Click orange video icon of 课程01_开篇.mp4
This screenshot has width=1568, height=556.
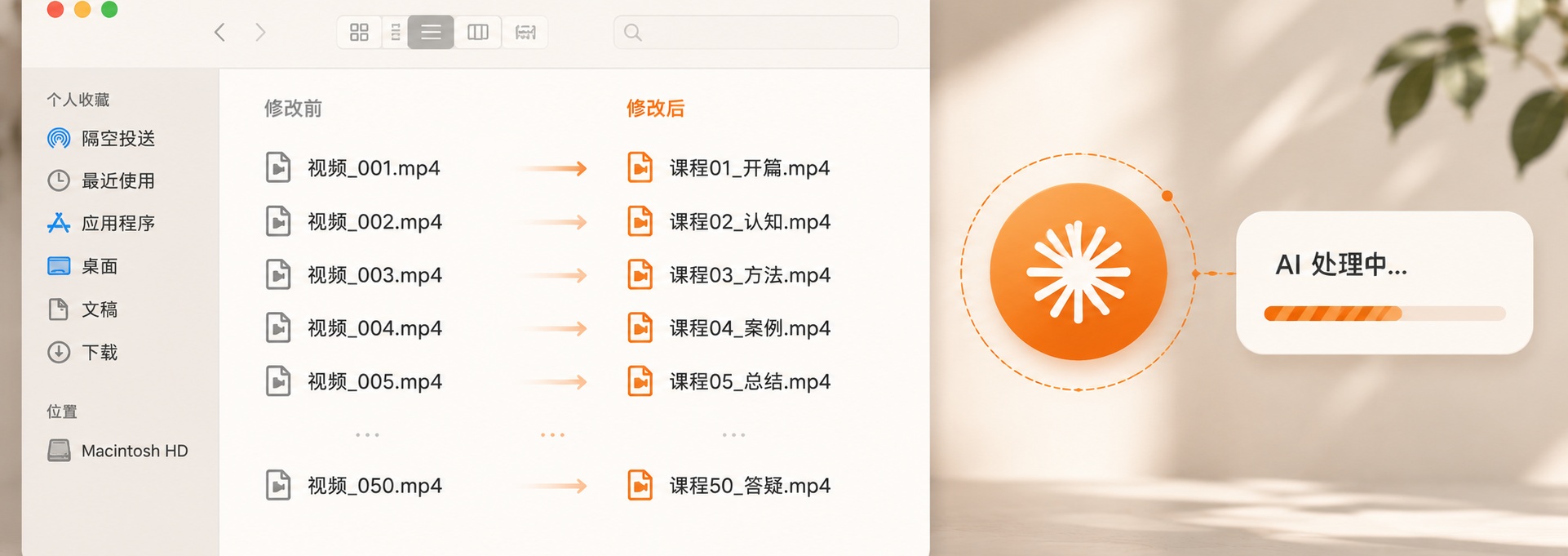[640, 167]
